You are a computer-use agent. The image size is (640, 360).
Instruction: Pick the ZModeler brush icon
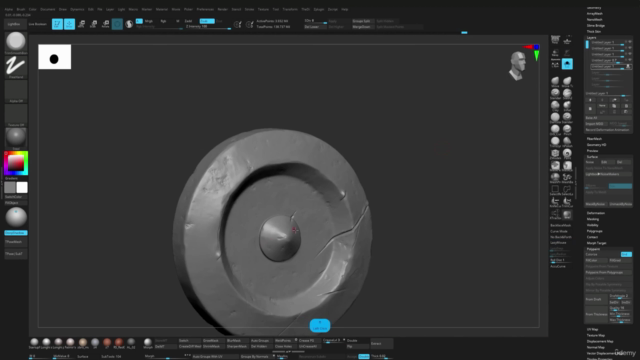pos(555,153)
